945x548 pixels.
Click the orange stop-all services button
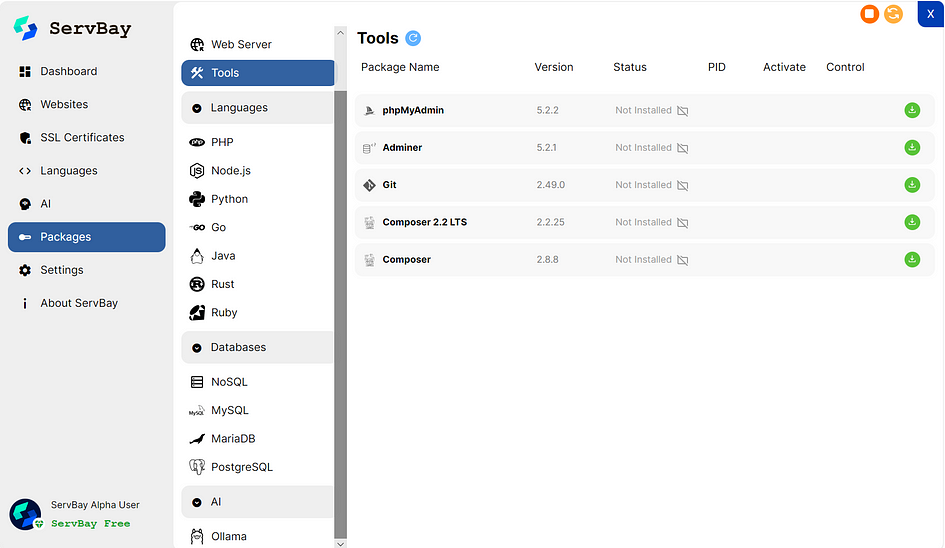point(869,13)
